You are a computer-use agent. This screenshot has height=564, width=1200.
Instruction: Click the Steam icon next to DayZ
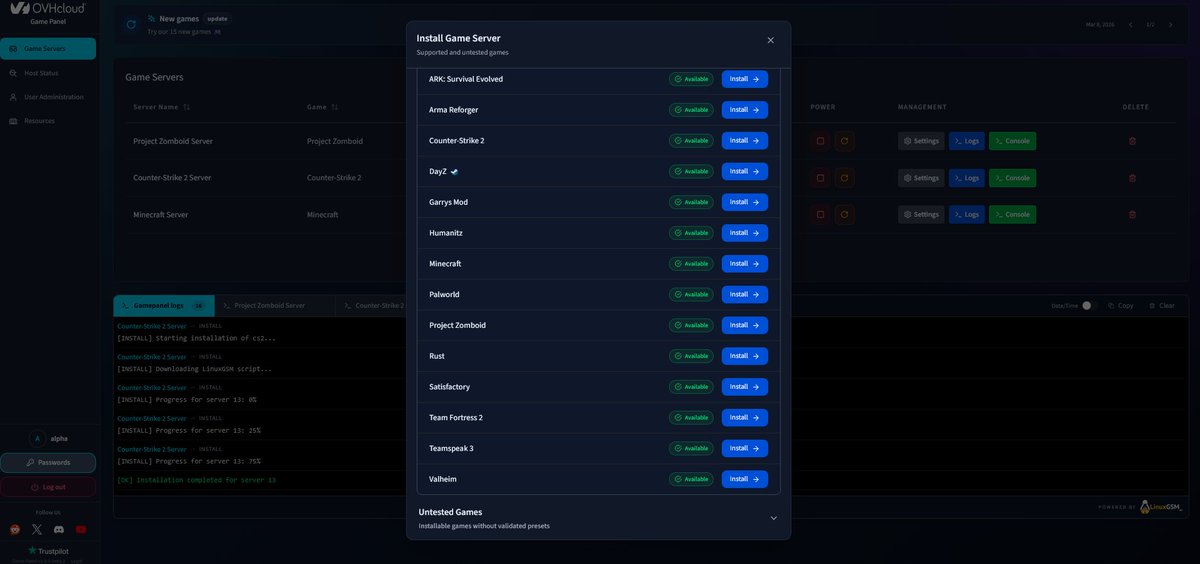coord(454,172)
